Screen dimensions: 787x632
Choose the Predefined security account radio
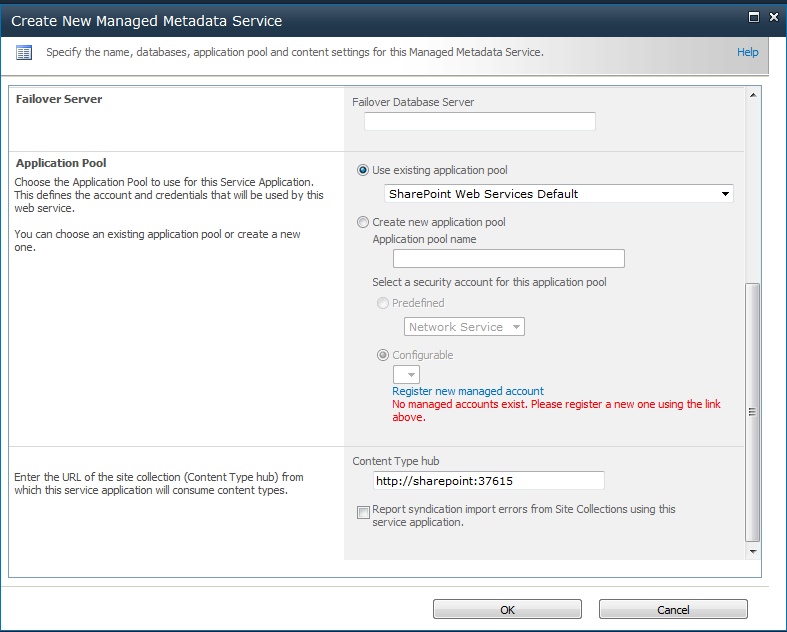pyautogui.click(x=382, y=303)
